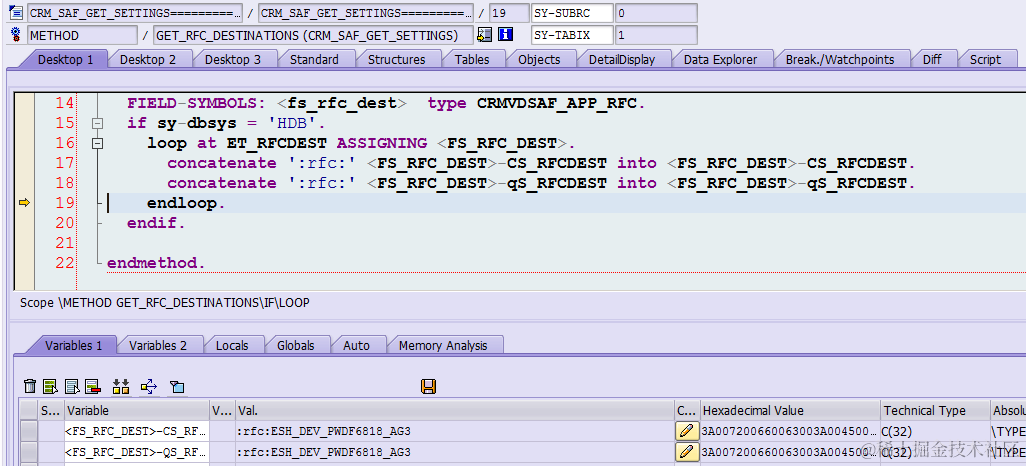
Task: Click the first value cell ':rfc:ESH_DEV_PWDF6818_AG3'
Action: coord(455,431)
